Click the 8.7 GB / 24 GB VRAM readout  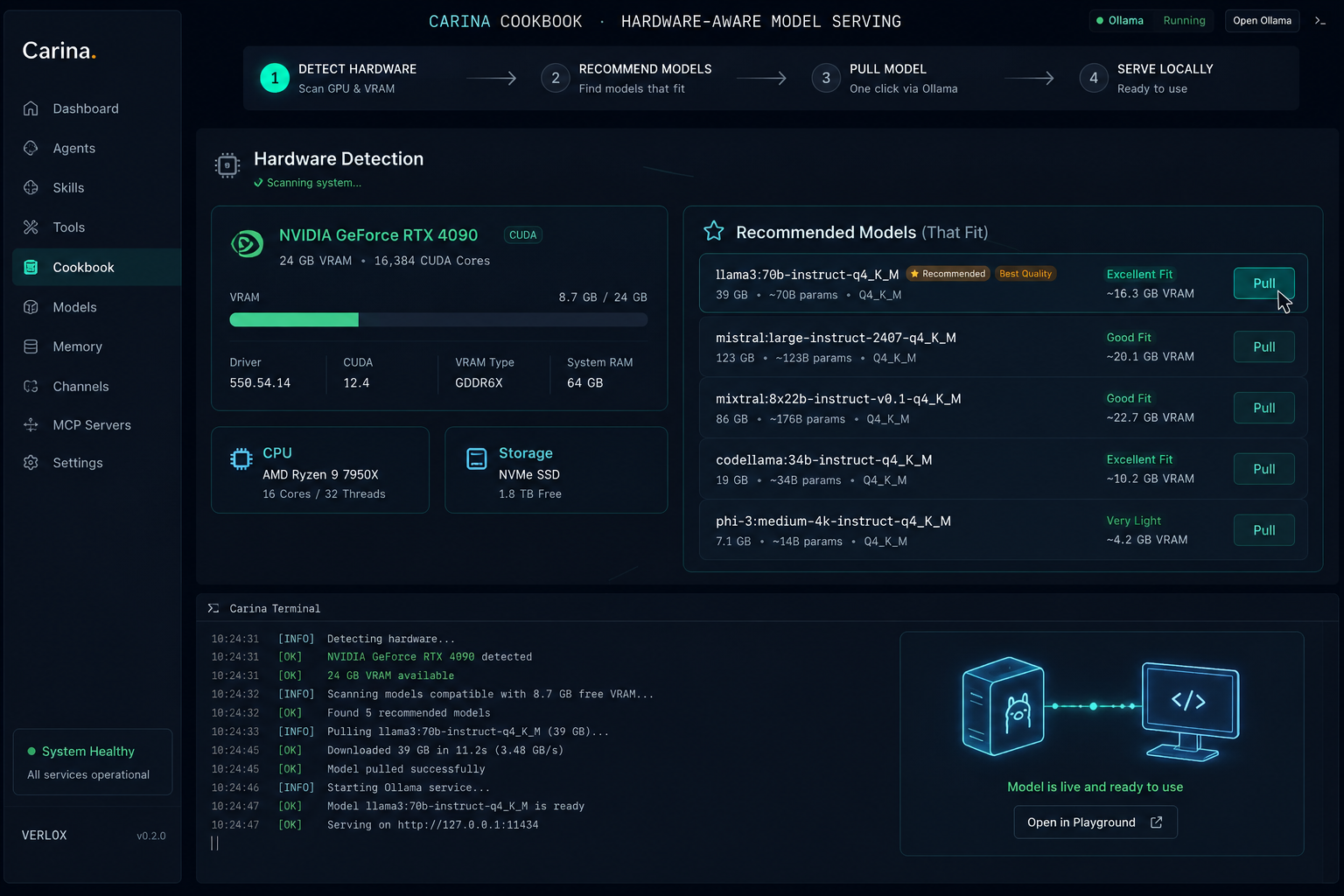pos(603,297)
